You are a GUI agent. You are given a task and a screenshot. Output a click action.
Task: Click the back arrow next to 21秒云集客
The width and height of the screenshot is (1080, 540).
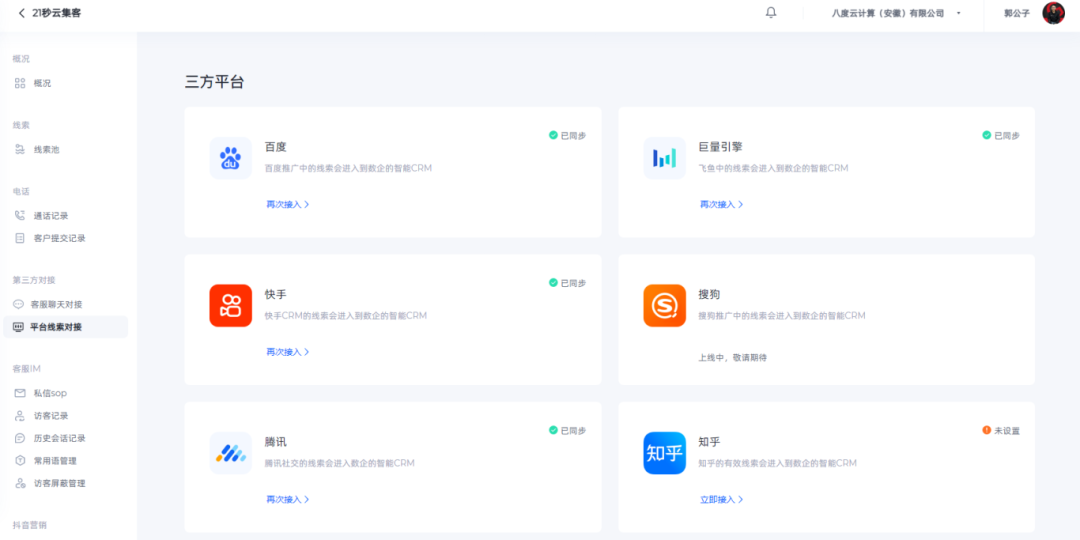pos(21,12)
